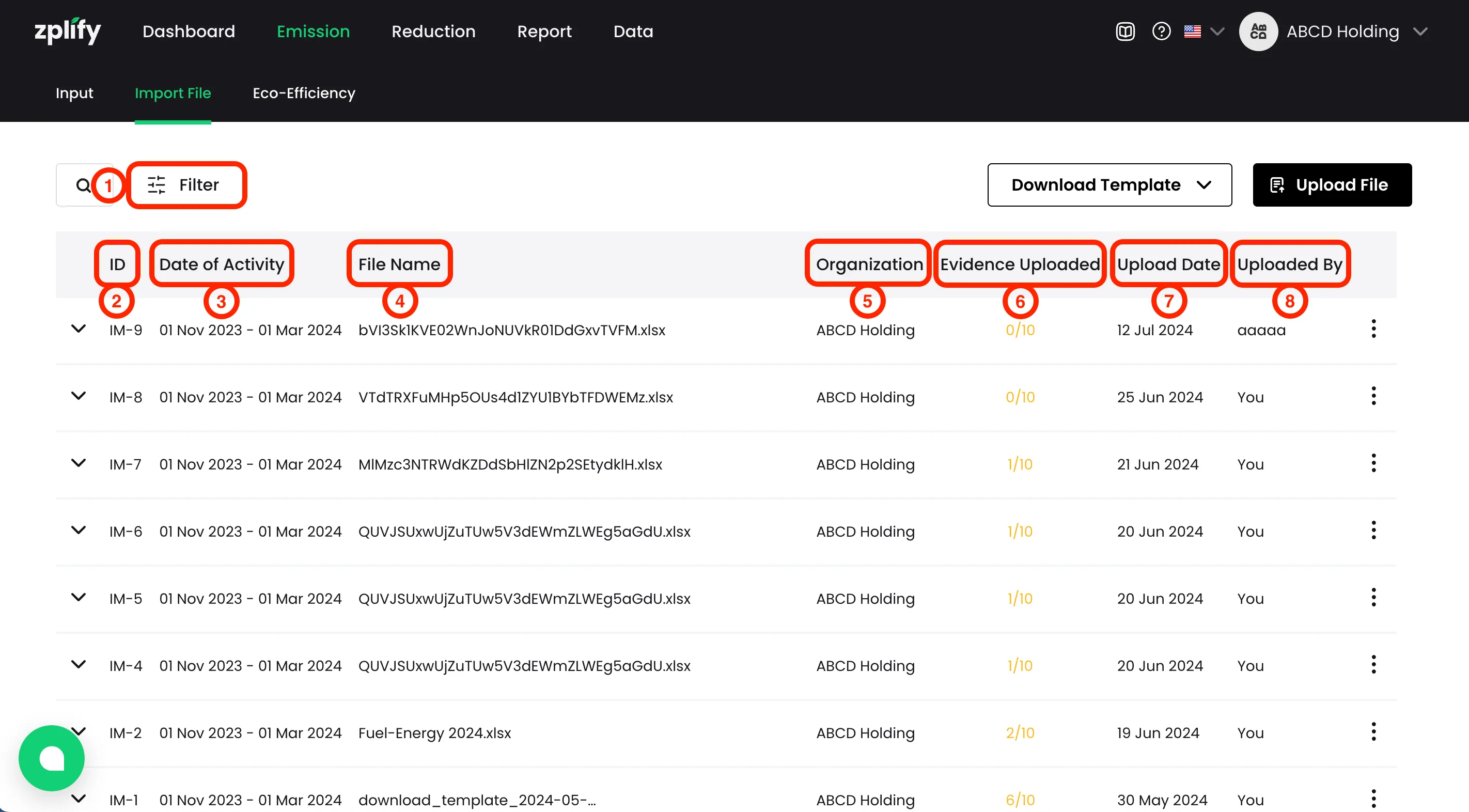Open three-dot menu for IM-9 row
This screenshot has height=812, width=1469.
pyautogui.click(x=1373, y=329)
